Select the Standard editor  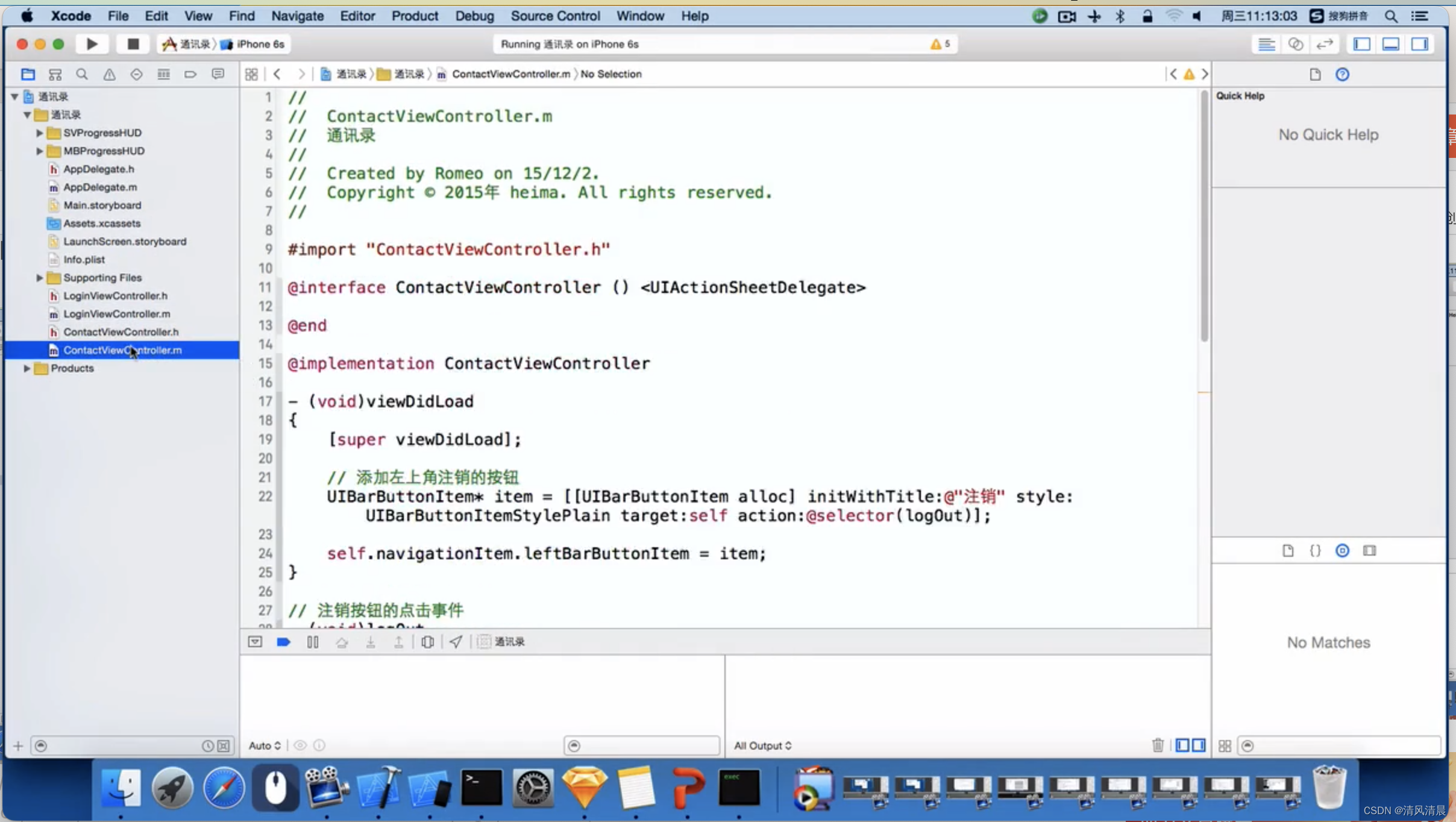(1266, 44)
